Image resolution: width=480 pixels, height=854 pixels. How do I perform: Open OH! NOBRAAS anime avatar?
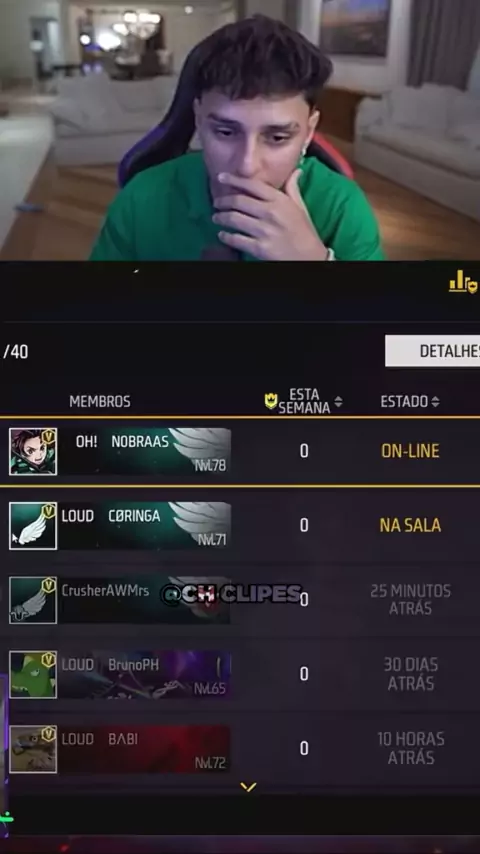(x=33, y=451)
